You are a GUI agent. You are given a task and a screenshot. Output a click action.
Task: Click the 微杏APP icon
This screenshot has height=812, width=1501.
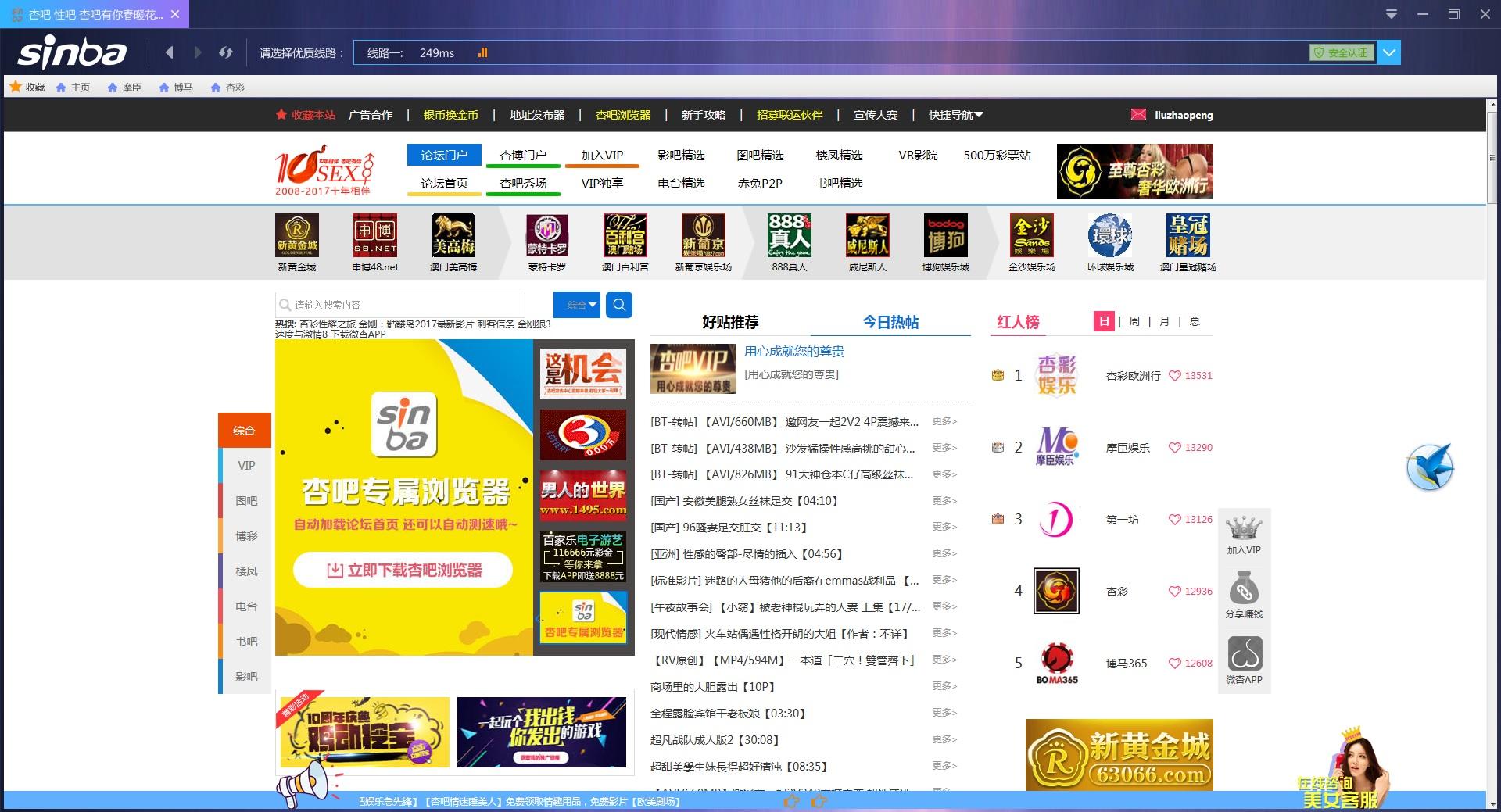tap(1244, 653)
